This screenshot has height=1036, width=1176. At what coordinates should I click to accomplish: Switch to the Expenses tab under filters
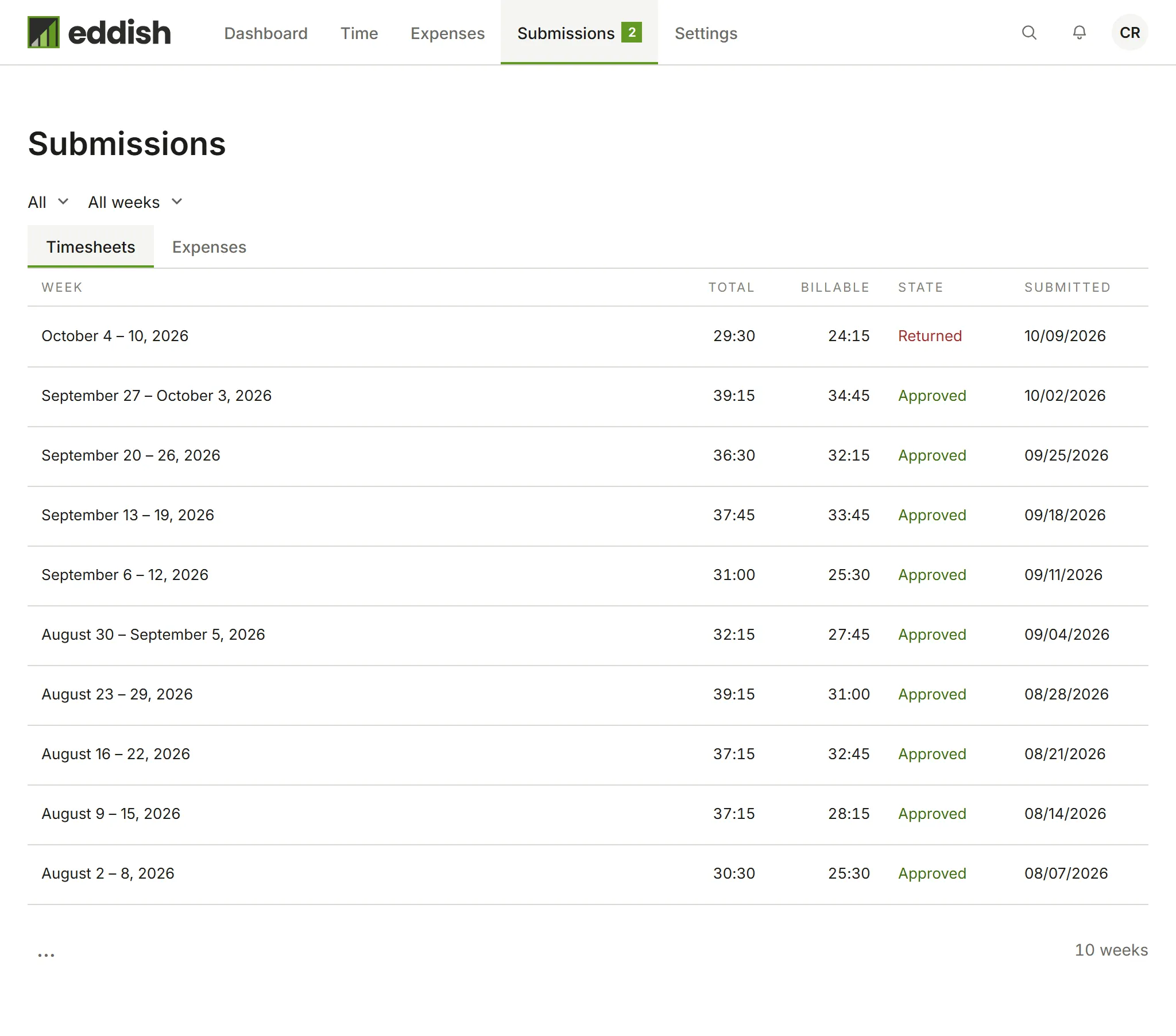pos(209,246)
